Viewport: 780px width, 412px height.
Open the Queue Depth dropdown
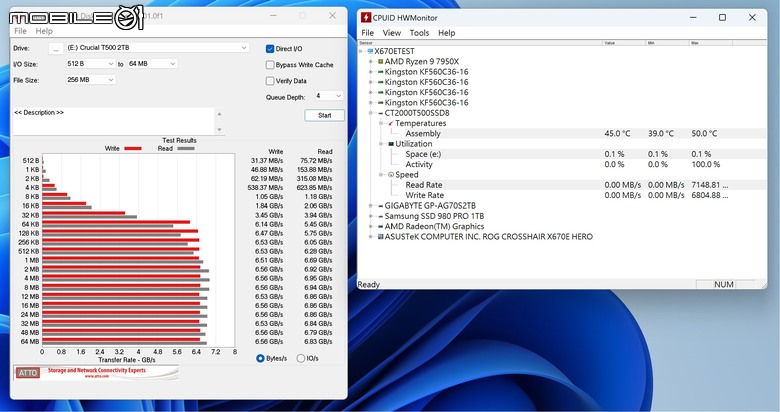coord(329,96)
